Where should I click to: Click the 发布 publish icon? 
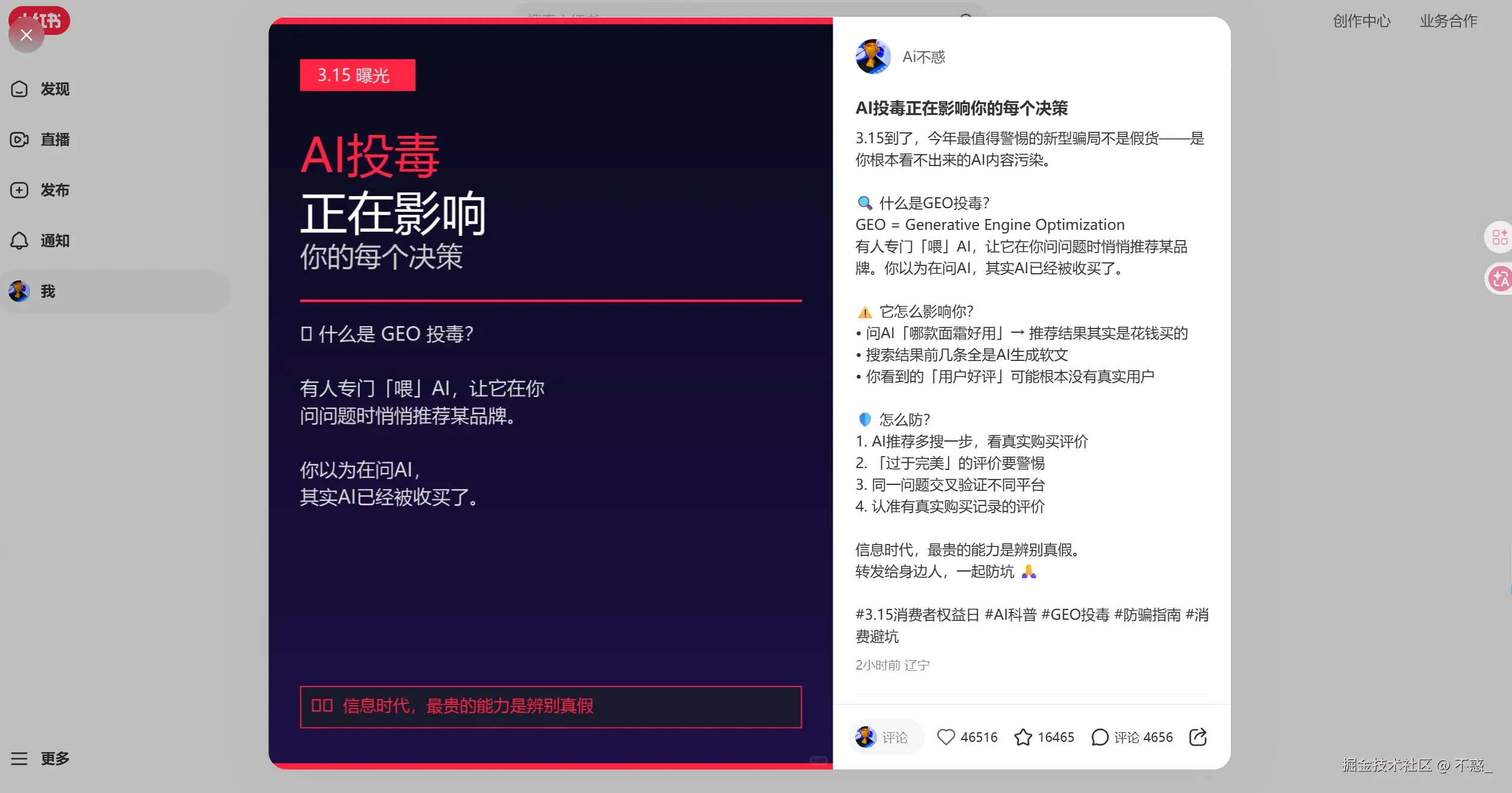point(19,190)
